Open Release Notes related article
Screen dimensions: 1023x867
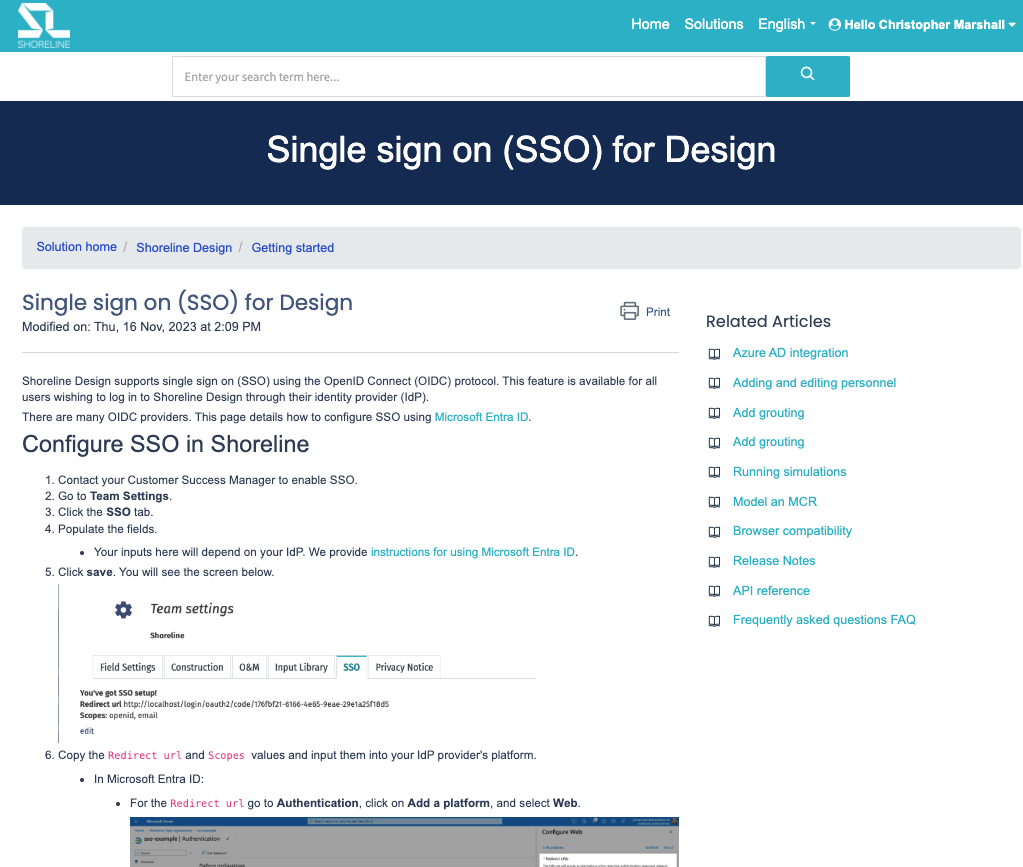click(774, 561)
